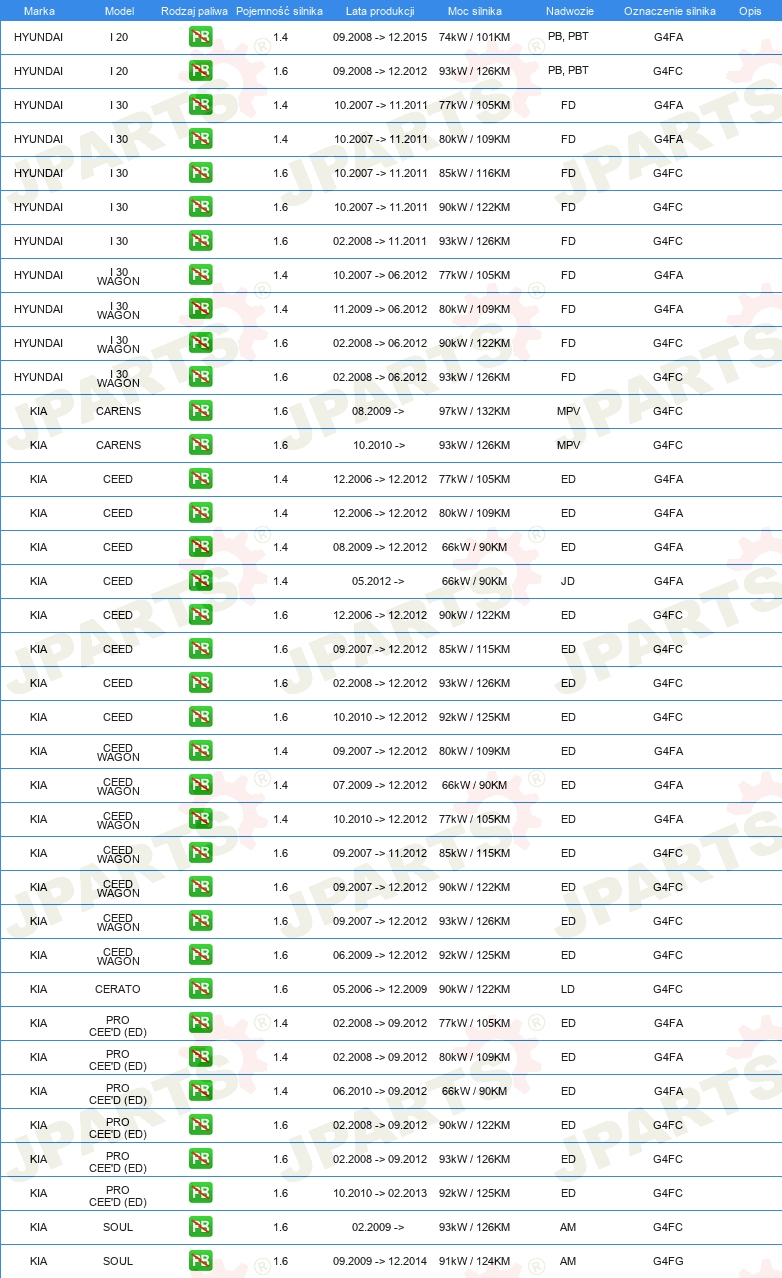Screen dimensions: 782x1278
Task: Select the fuel icon in Kia Soul G4FC row
Action: pos(200,1227)
